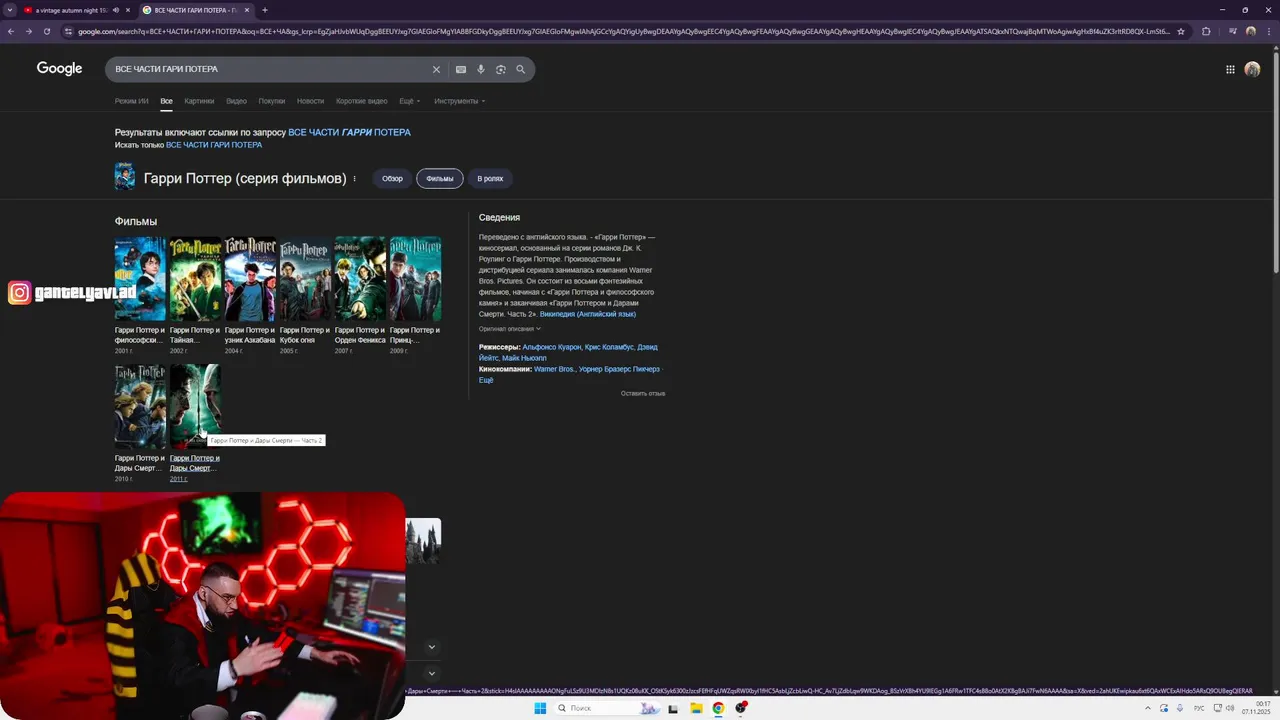This screenshot has width=1280, height=720.
Task: Mute the vintage autumn night tab audio
Action: click(116, 10)
